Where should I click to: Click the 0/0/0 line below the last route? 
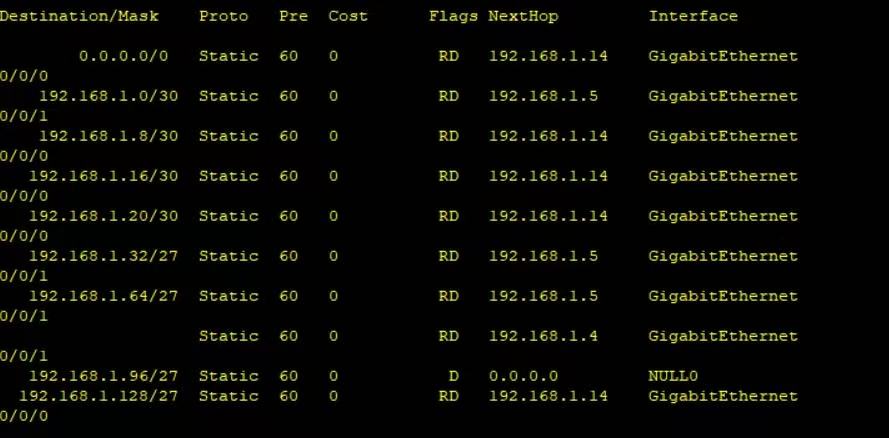pyautogui.click(x=24, y=416)
